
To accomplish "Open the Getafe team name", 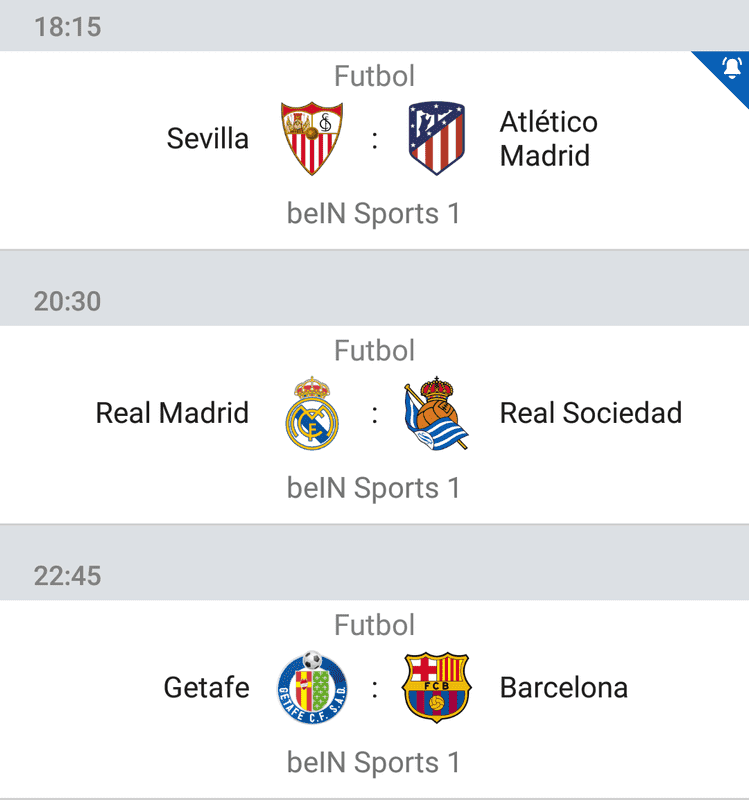I will [x=207, y=687].
